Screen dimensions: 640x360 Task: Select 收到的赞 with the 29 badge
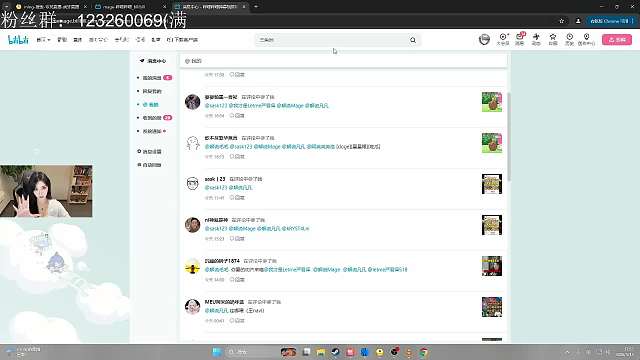[x=152, y=118]
